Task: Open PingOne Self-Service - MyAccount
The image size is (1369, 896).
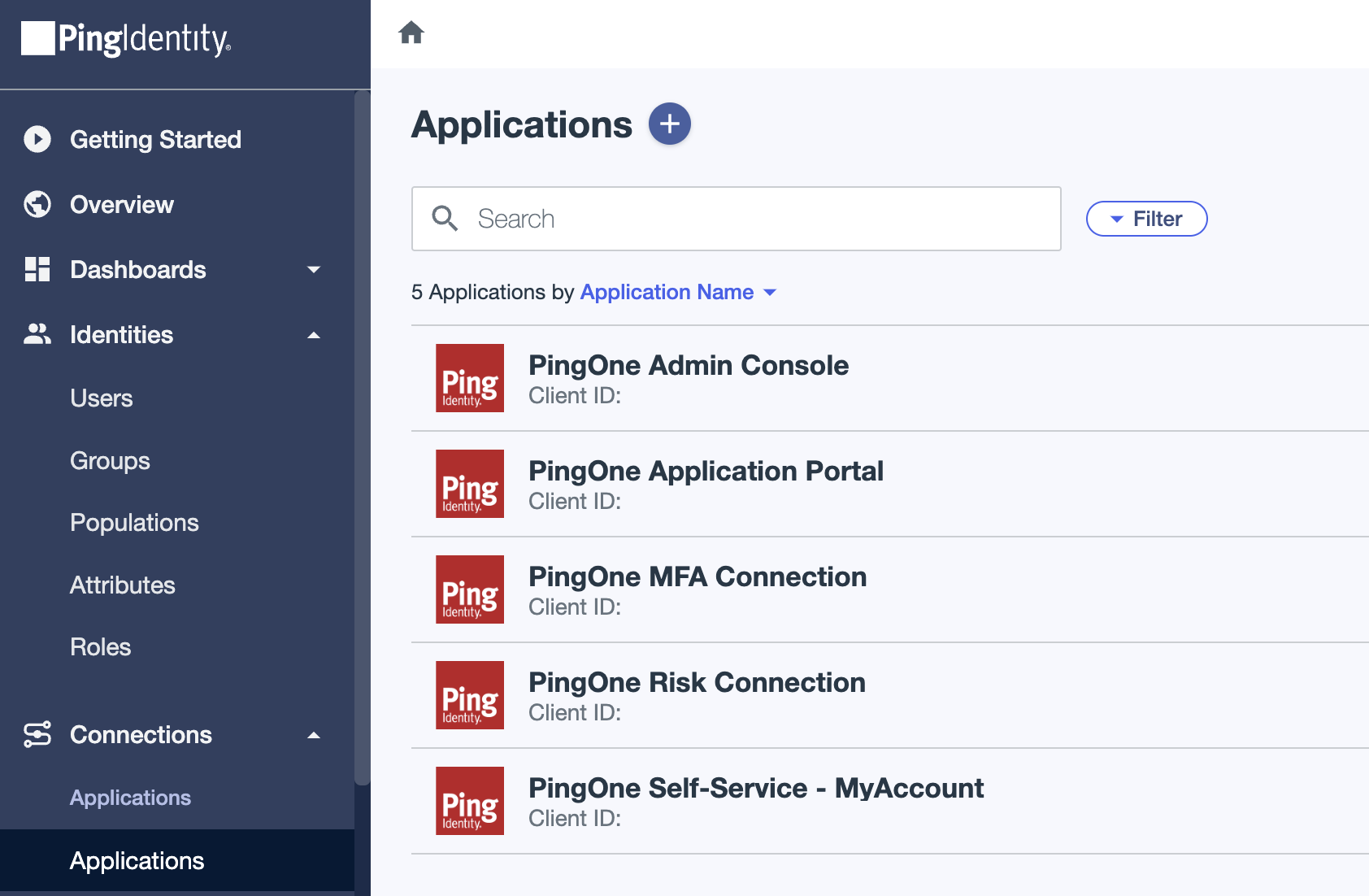Action: coord(755,787)
